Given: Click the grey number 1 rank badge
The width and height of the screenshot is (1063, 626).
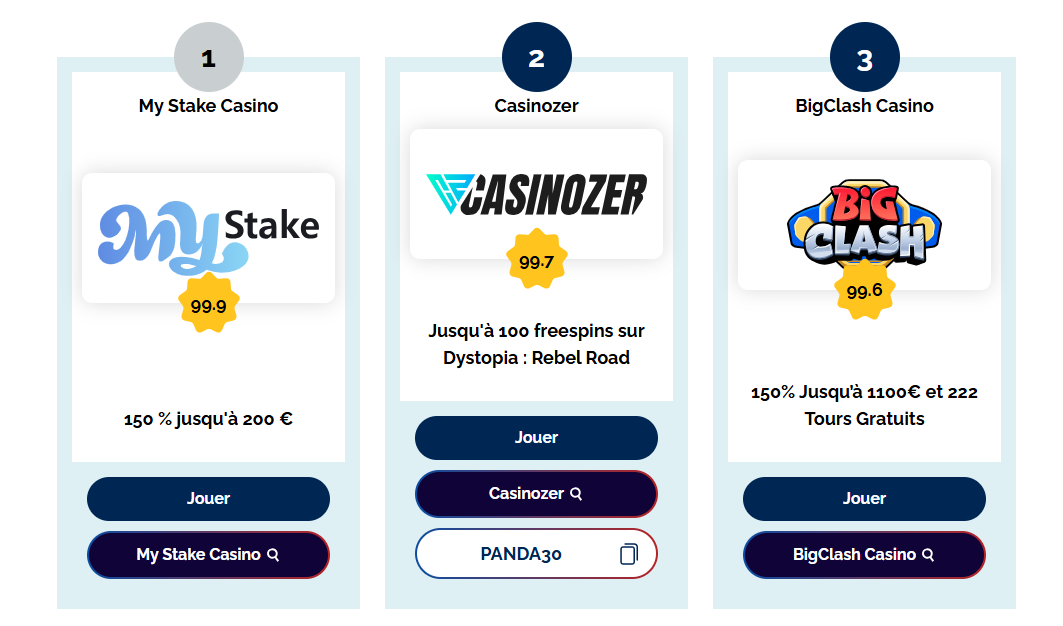Looking at the screenshot, I should click(x=209, y=57).
